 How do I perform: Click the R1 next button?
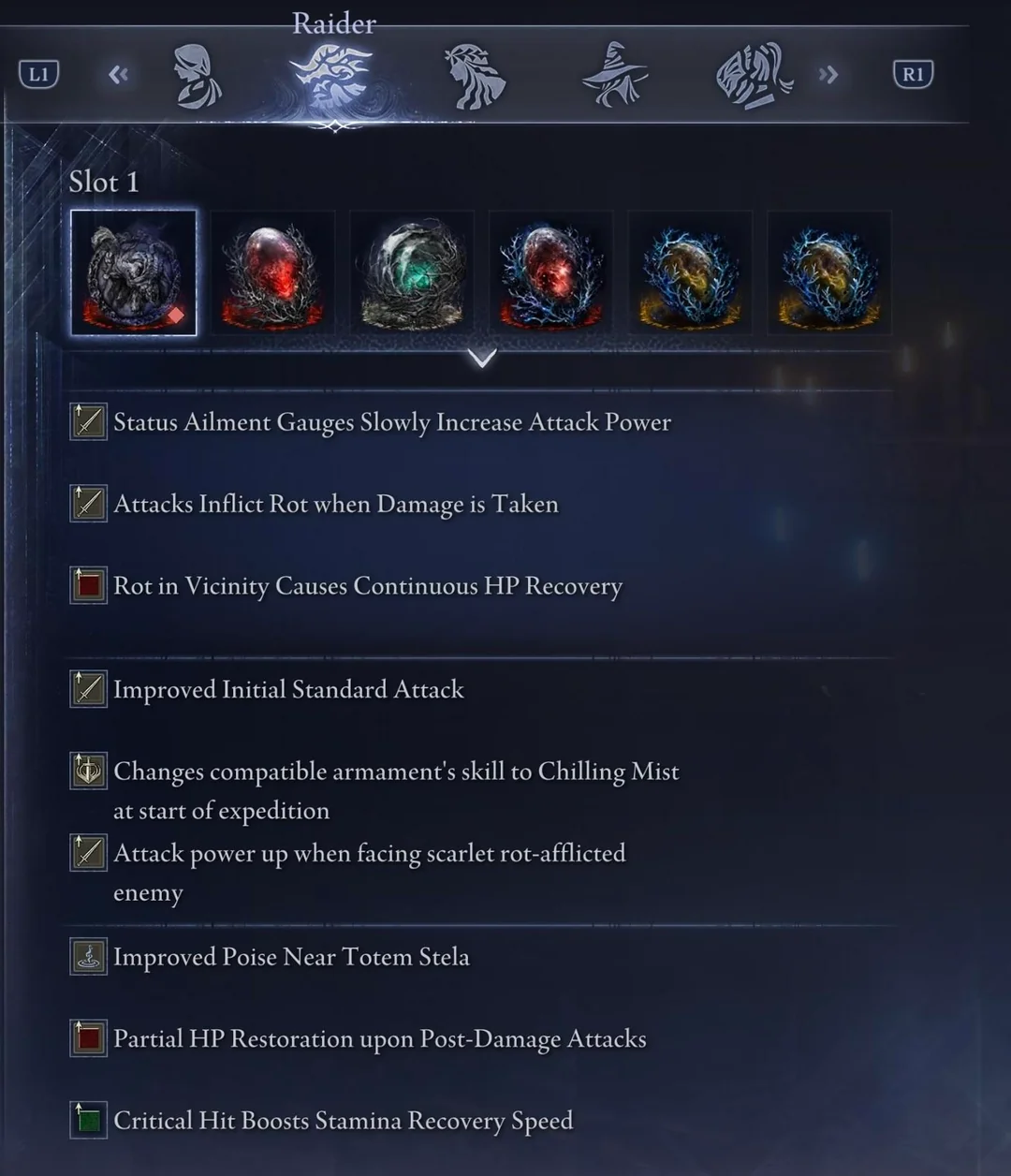913,75
